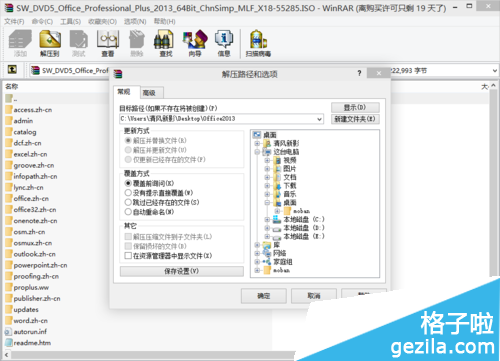Expand the 图片 (Pictures) node
Image resolution: width=500 pixels, height=361 pixels.
click(x=267, y=169)
